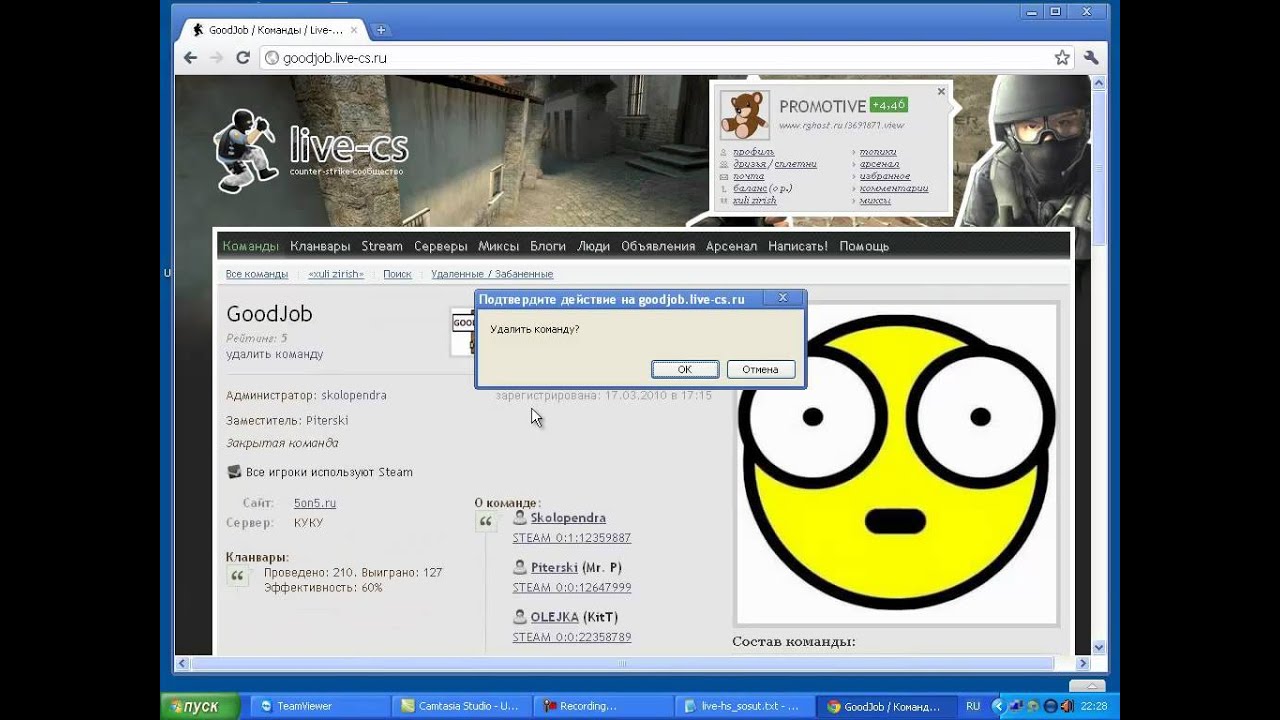
Task: Select Объявления in site menu
Action: coord(658,246)
